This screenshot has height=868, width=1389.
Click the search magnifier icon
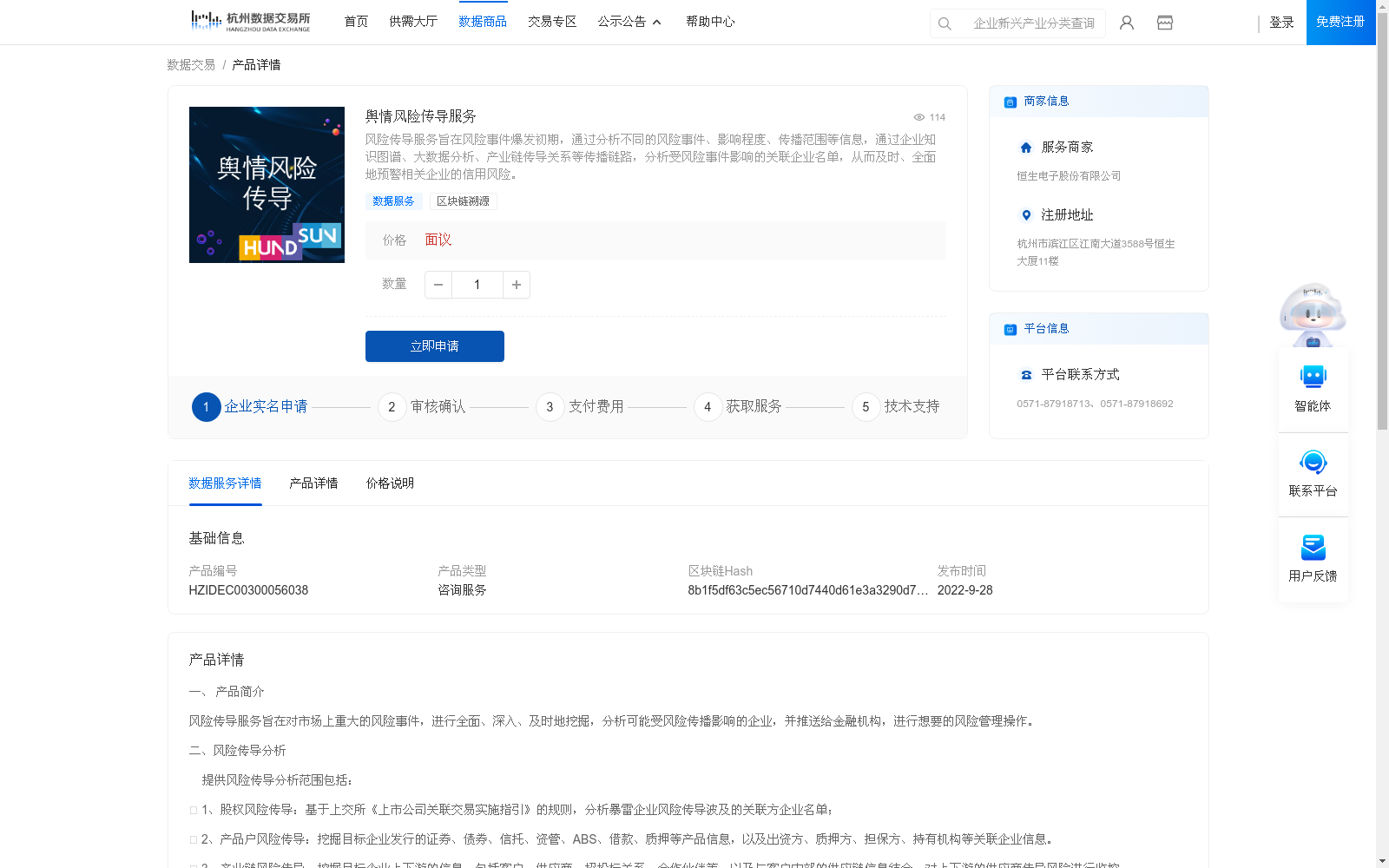[945, 23]
